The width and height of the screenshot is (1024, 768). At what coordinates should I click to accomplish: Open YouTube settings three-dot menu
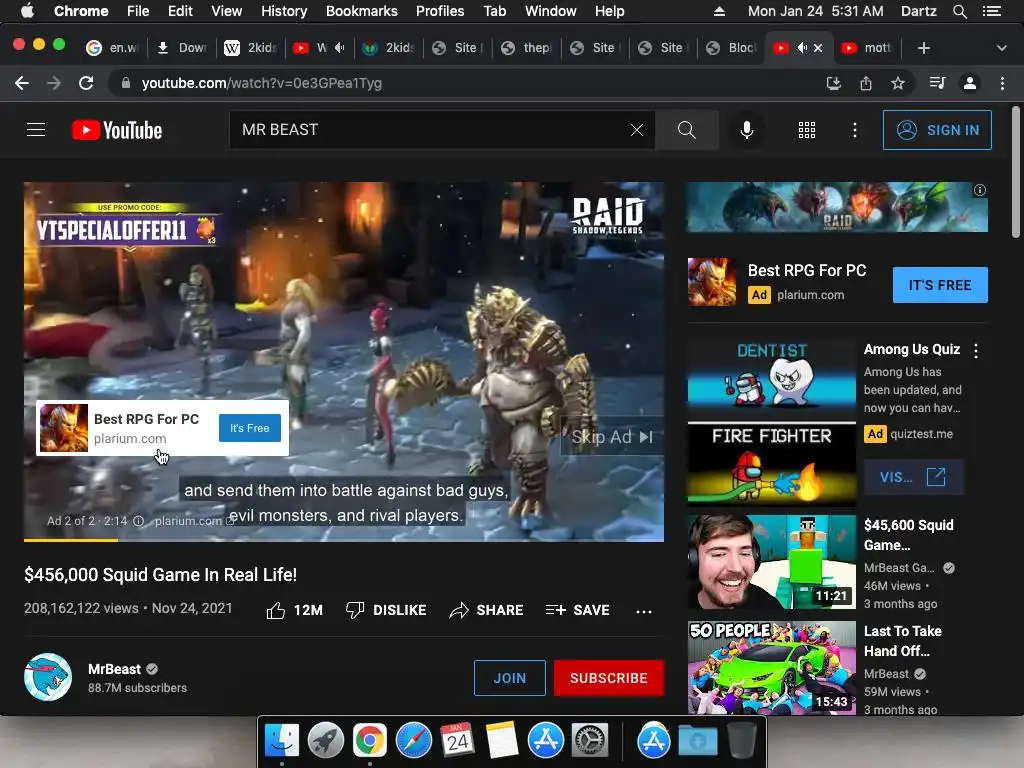pos(854,130)
